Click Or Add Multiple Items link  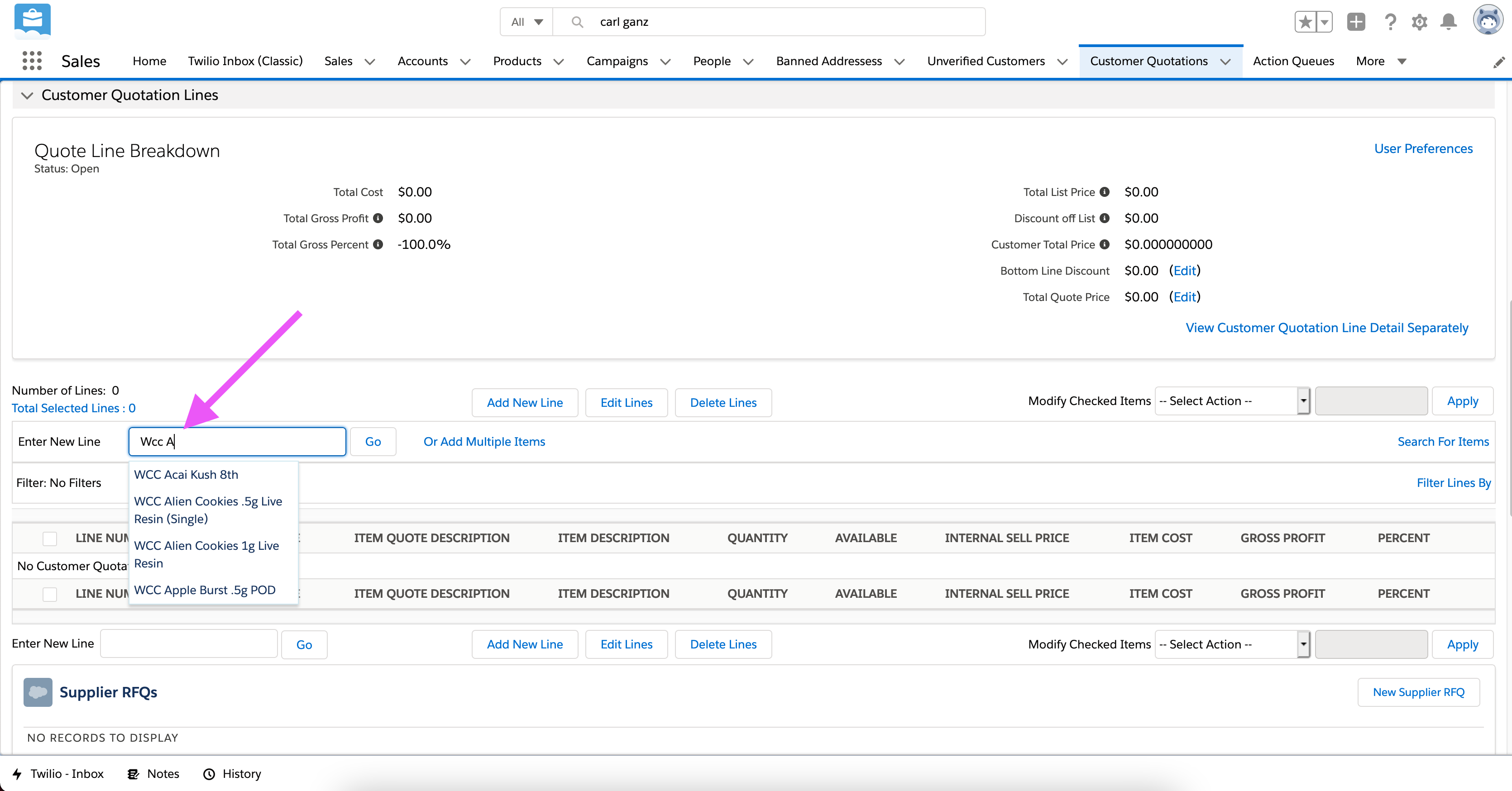coord(484,442)
